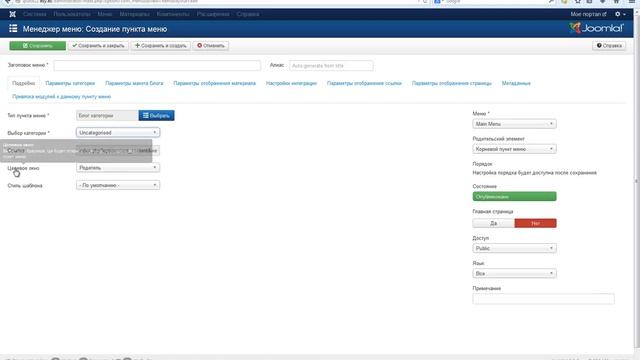Switch to Параметры макета блога tab
The width and height of the screenshot is (640, 360).
click(x=134, y=83)
